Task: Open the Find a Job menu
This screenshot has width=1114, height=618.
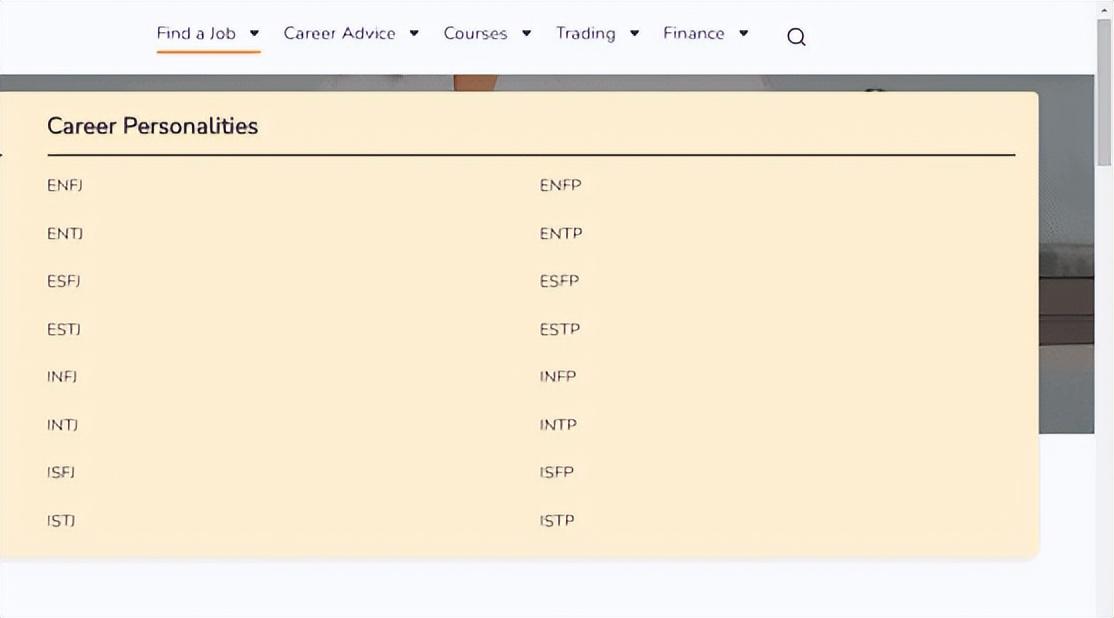Action: pos(196,34)
